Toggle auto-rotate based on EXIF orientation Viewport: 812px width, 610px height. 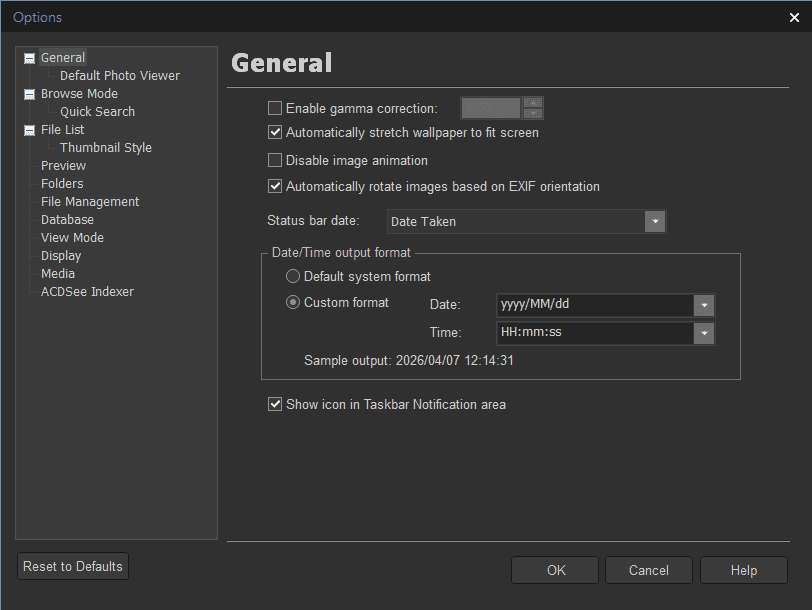pyautogui.click(x=274, y=186)
